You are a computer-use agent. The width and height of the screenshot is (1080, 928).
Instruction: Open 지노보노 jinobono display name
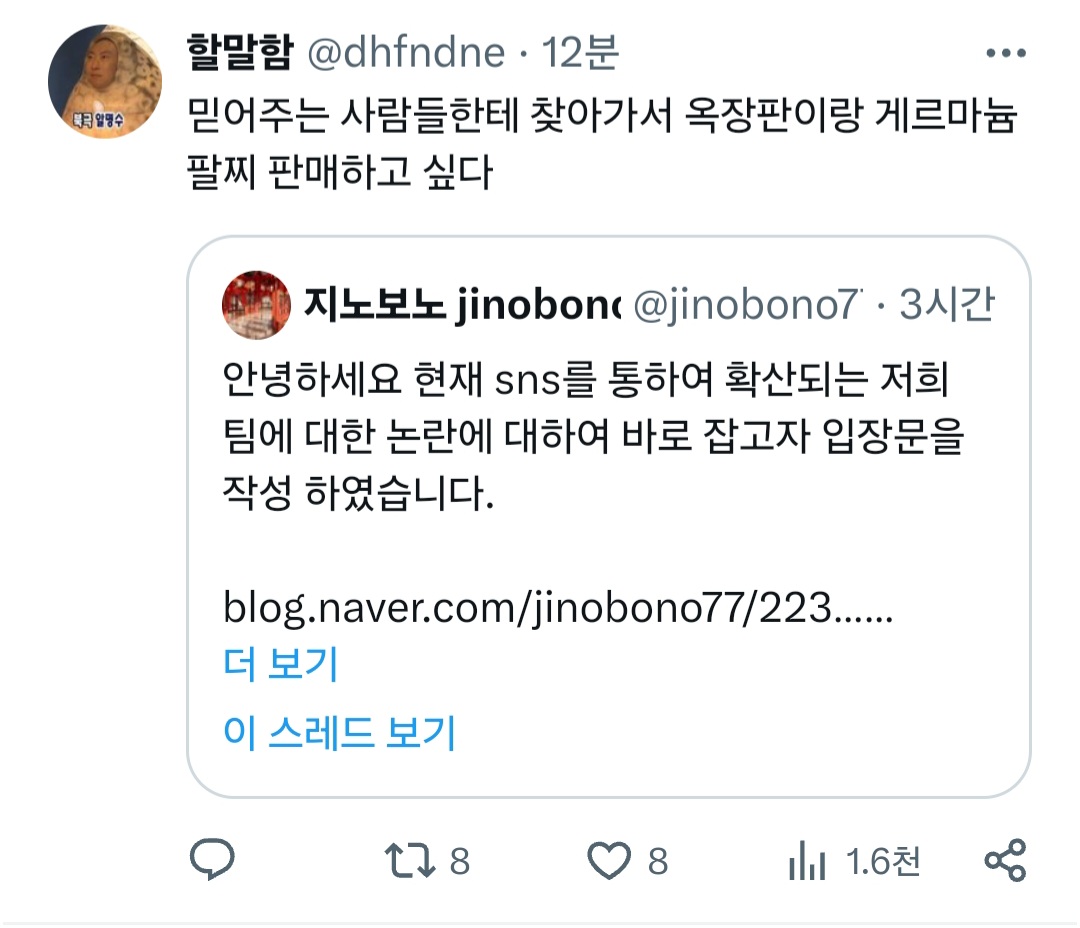click(x=462, y=304)
